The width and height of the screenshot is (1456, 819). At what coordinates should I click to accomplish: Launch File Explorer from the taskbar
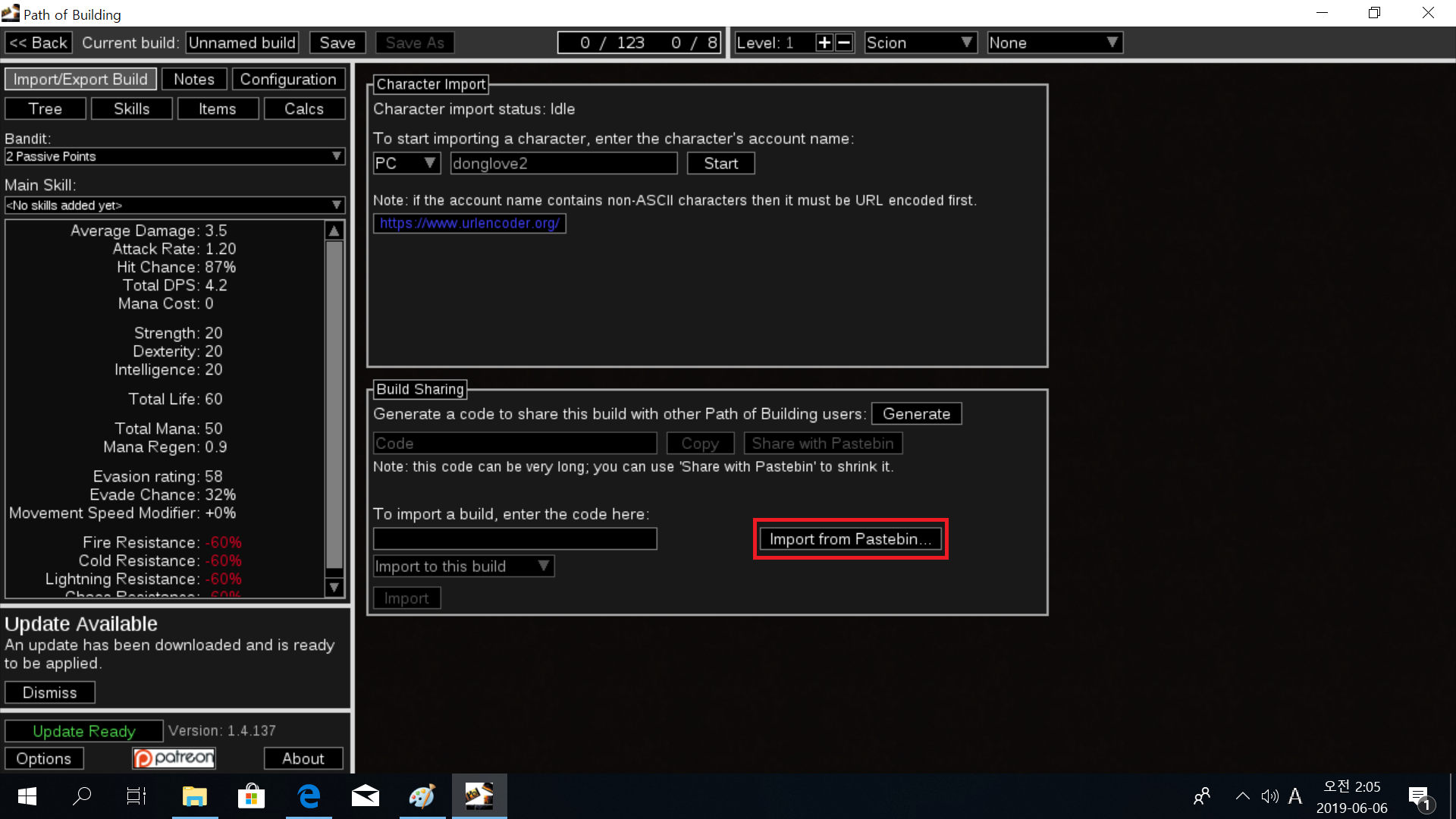(195, 796)
